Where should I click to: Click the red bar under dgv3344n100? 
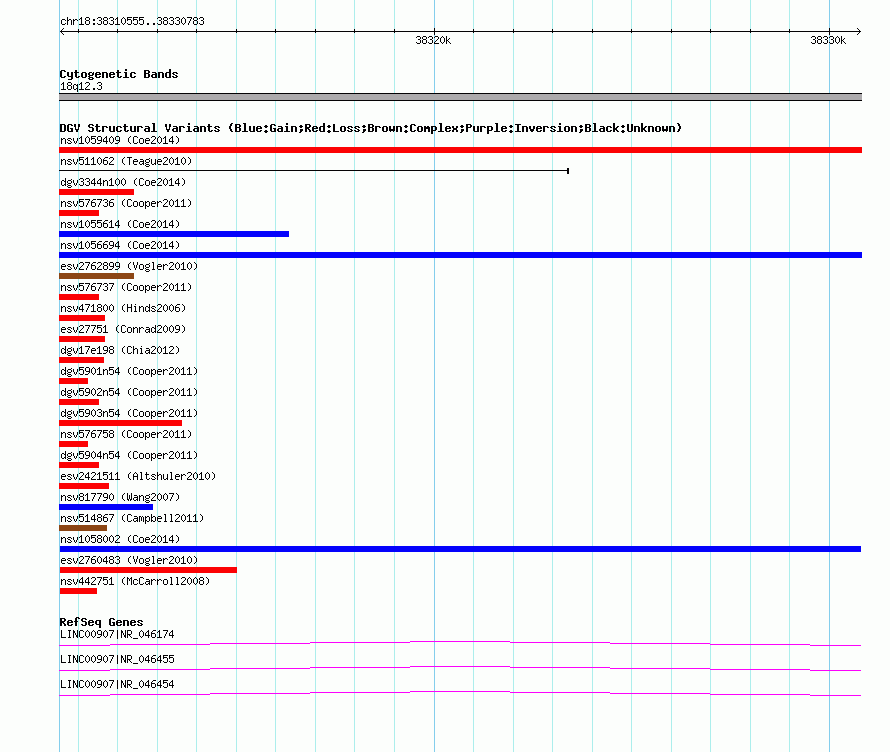[x=96, y=192]
